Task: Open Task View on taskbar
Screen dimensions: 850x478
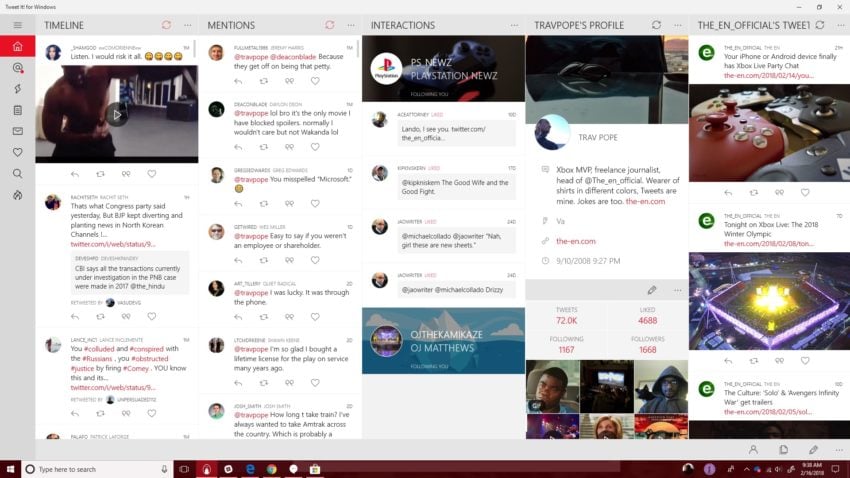Action: click(184, 469)
